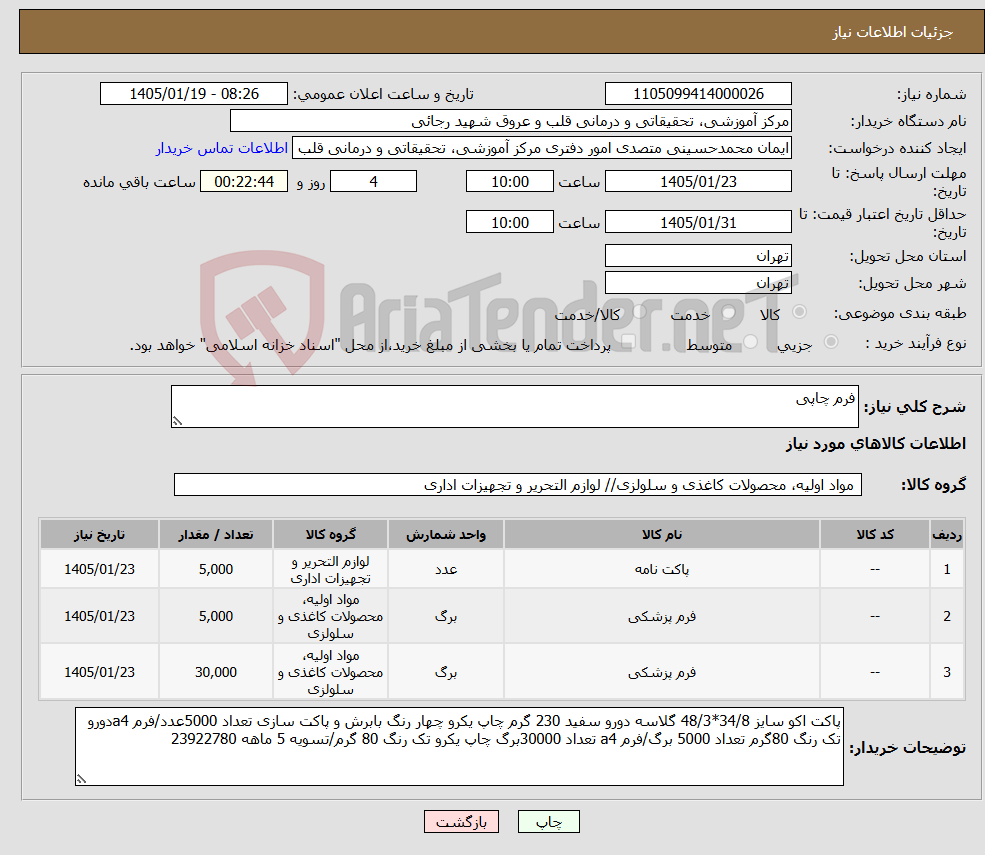Click the delivery city field تهران

(x=698, y=283)
